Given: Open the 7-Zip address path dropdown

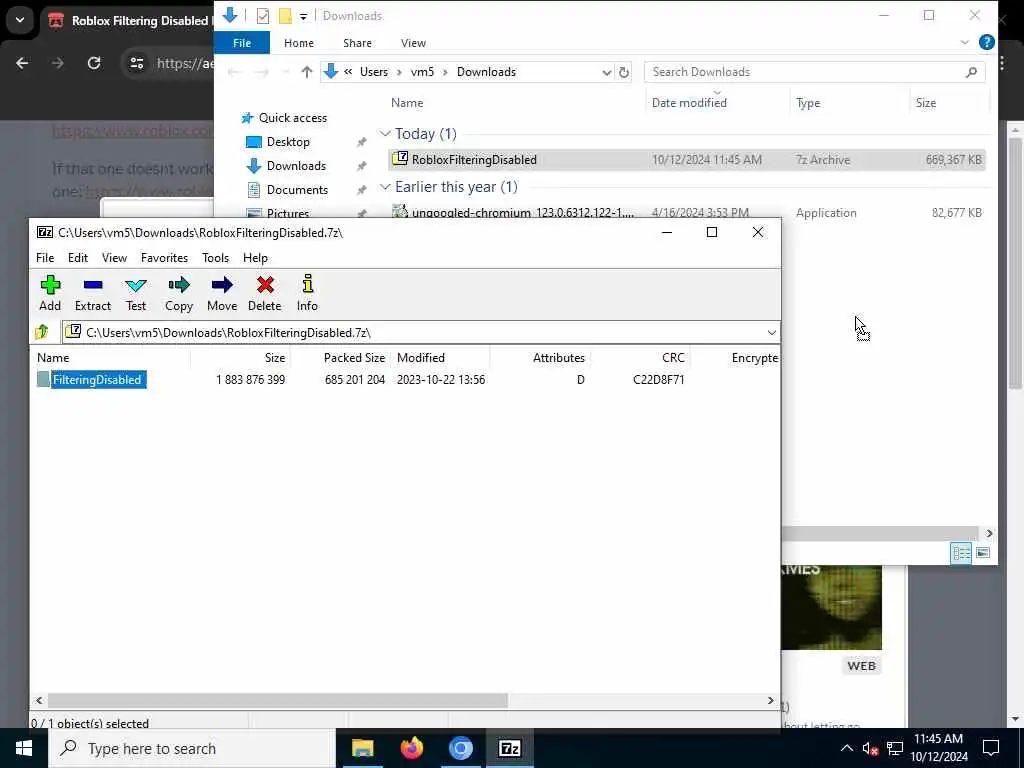Looking at the screenshot, I should pos(771,332).
